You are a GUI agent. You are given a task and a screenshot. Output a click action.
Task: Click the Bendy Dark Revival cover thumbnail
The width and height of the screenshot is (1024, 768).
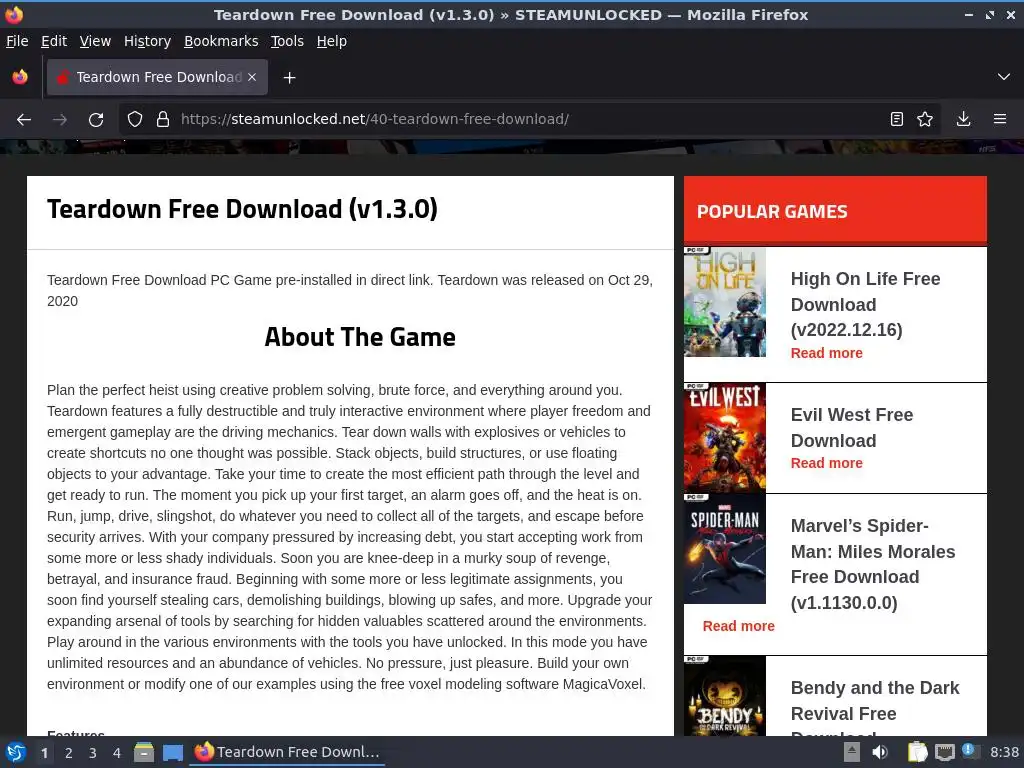coord(724,696)
